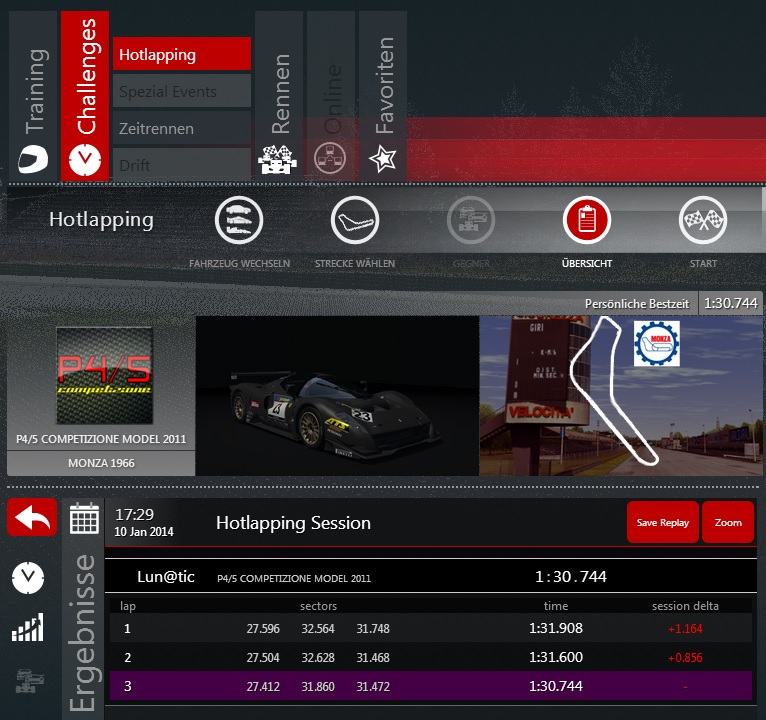Click the Gegner opponents icon
Viewport: 766px width, 720px height.
[471, 220]
